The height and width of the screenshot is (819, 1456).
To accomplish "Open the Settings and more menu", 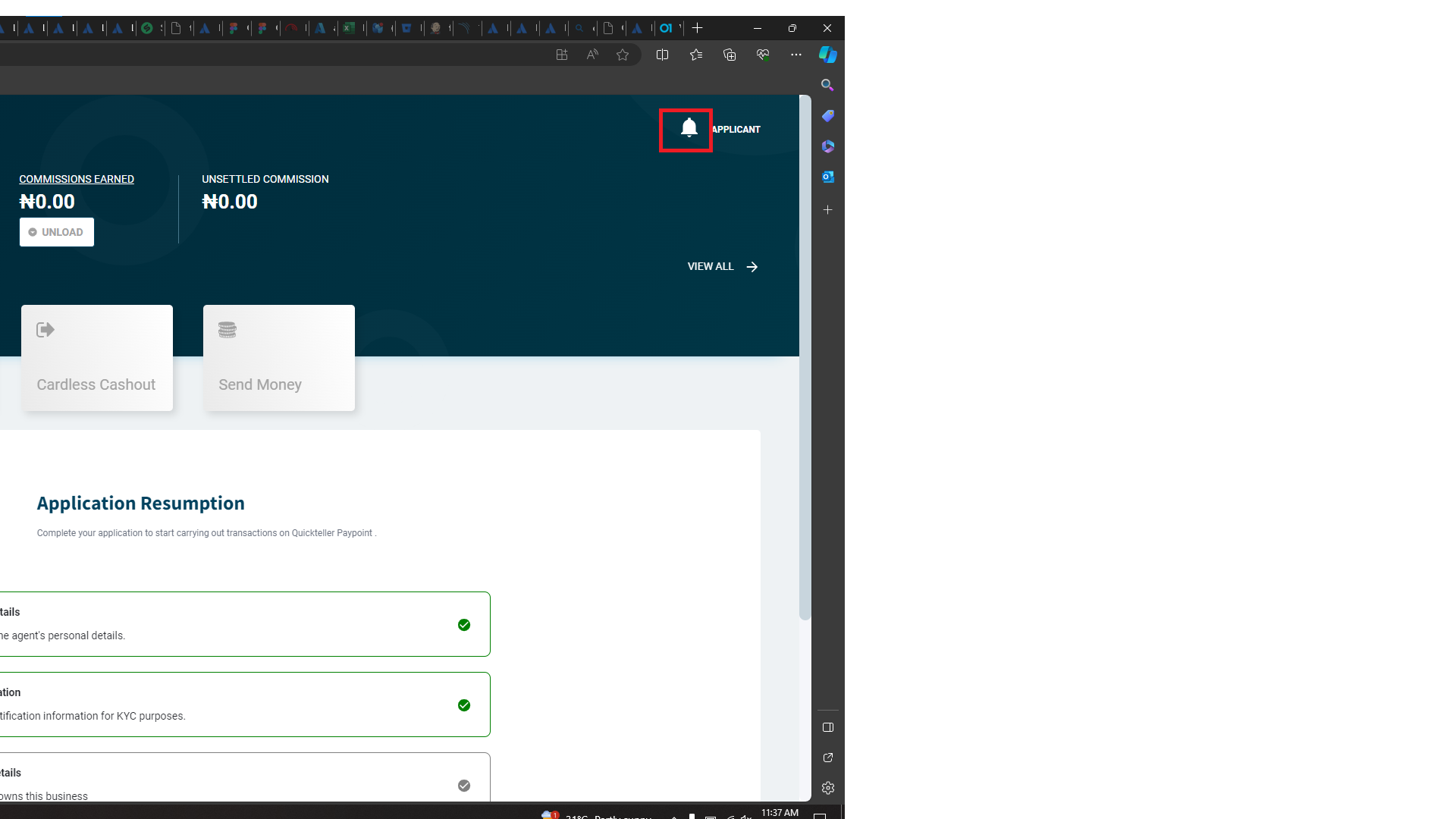I will pos(795,55).
